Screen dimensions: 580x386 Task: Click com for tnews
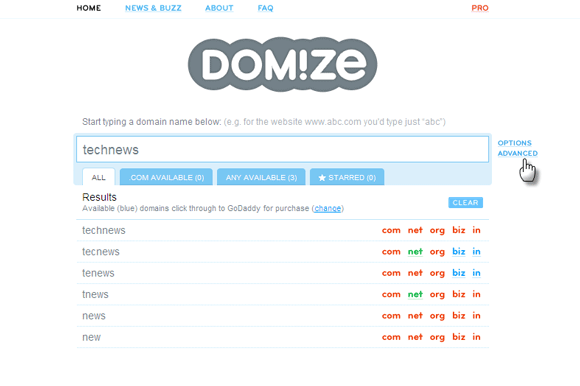tap(391, 295)
